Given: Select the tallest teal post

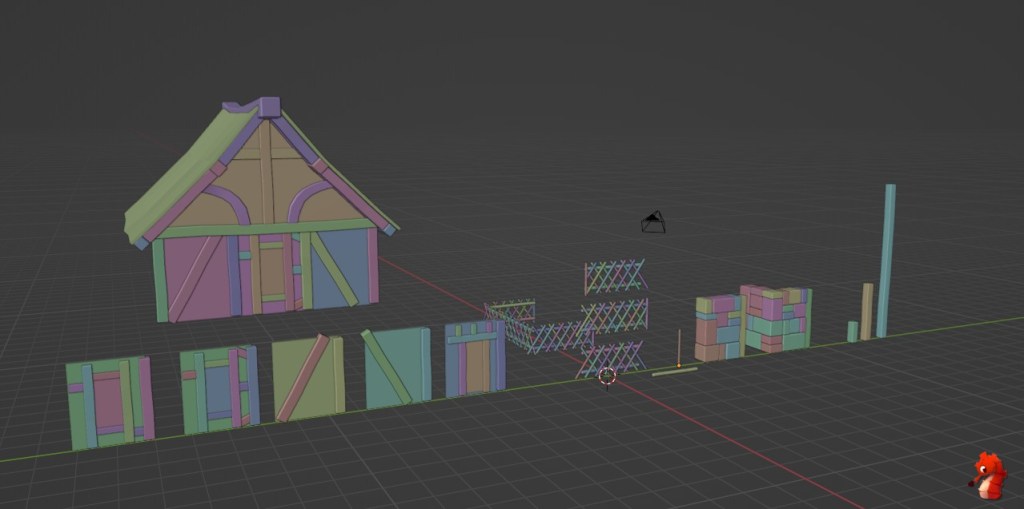Looking at the screenshot, I should (x=886, y=260).
